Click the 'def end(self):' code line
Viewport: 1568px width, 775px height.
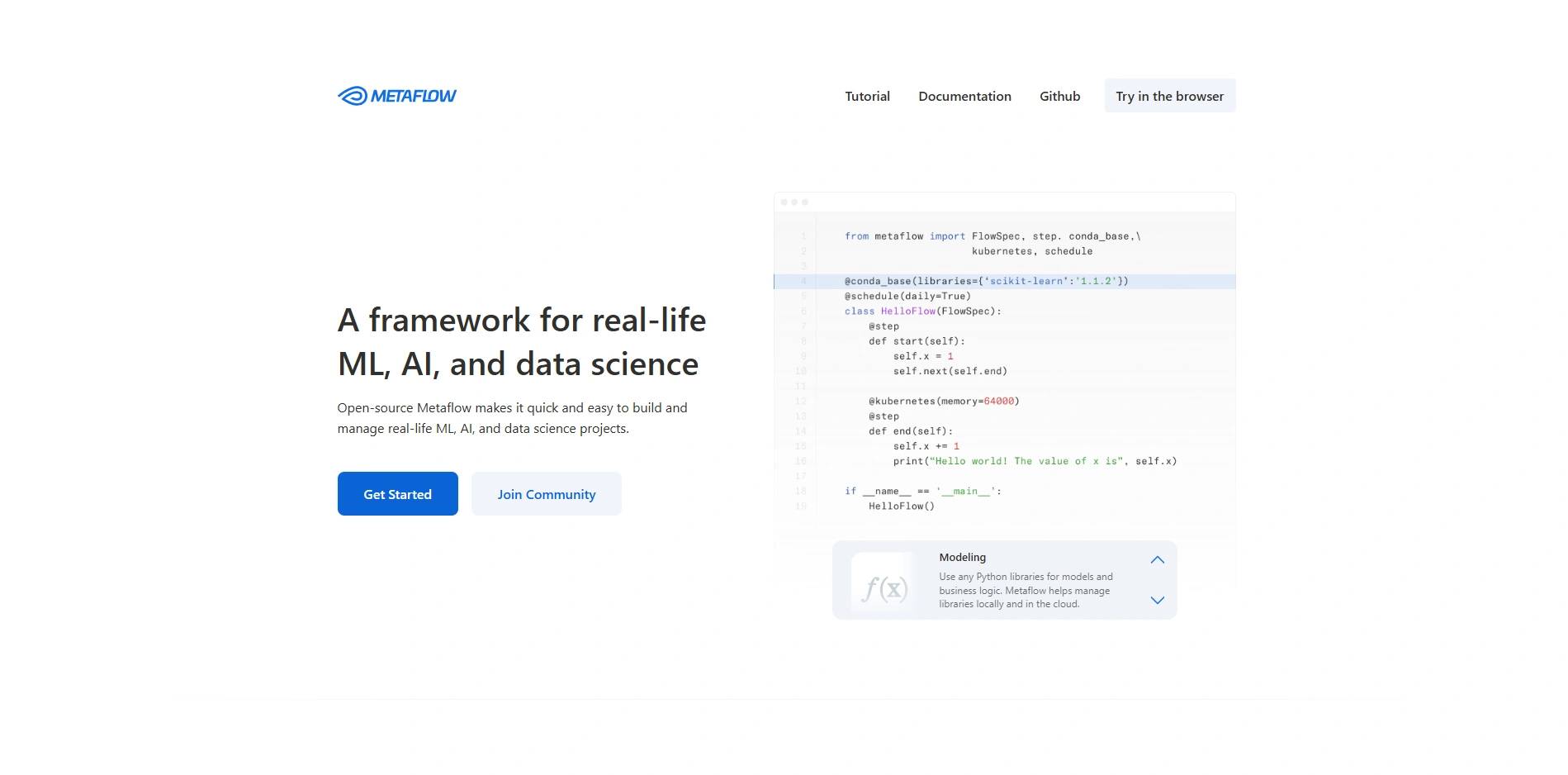910,430
